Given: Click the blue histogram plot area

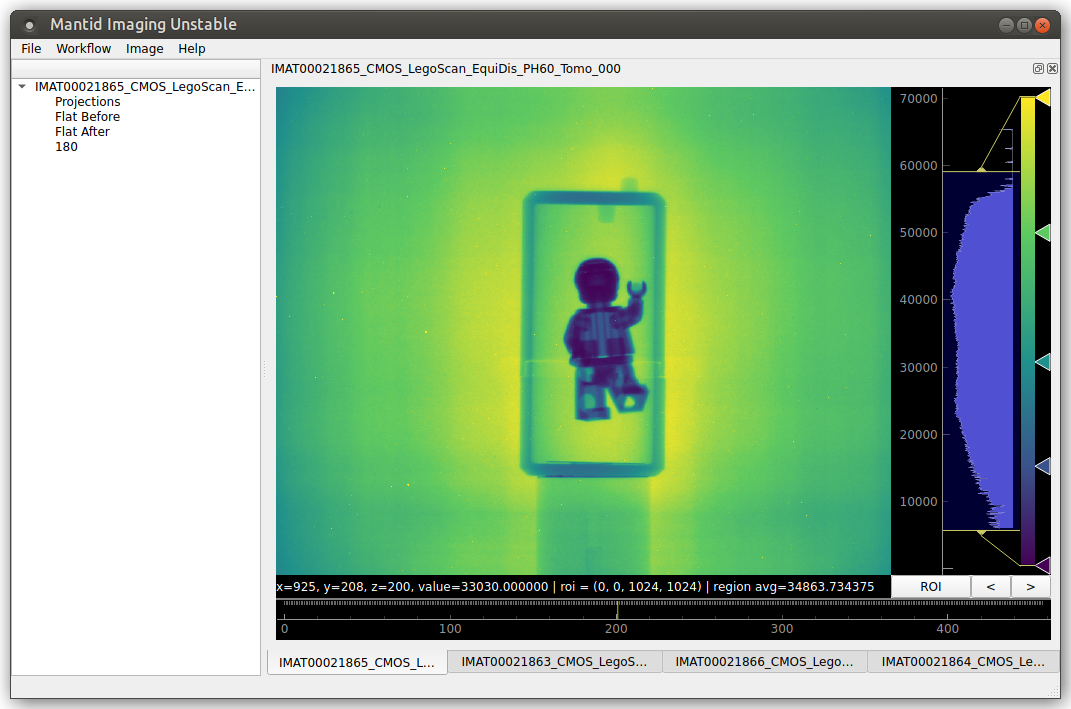Looking at the screenshot, I should pos(984,350).
